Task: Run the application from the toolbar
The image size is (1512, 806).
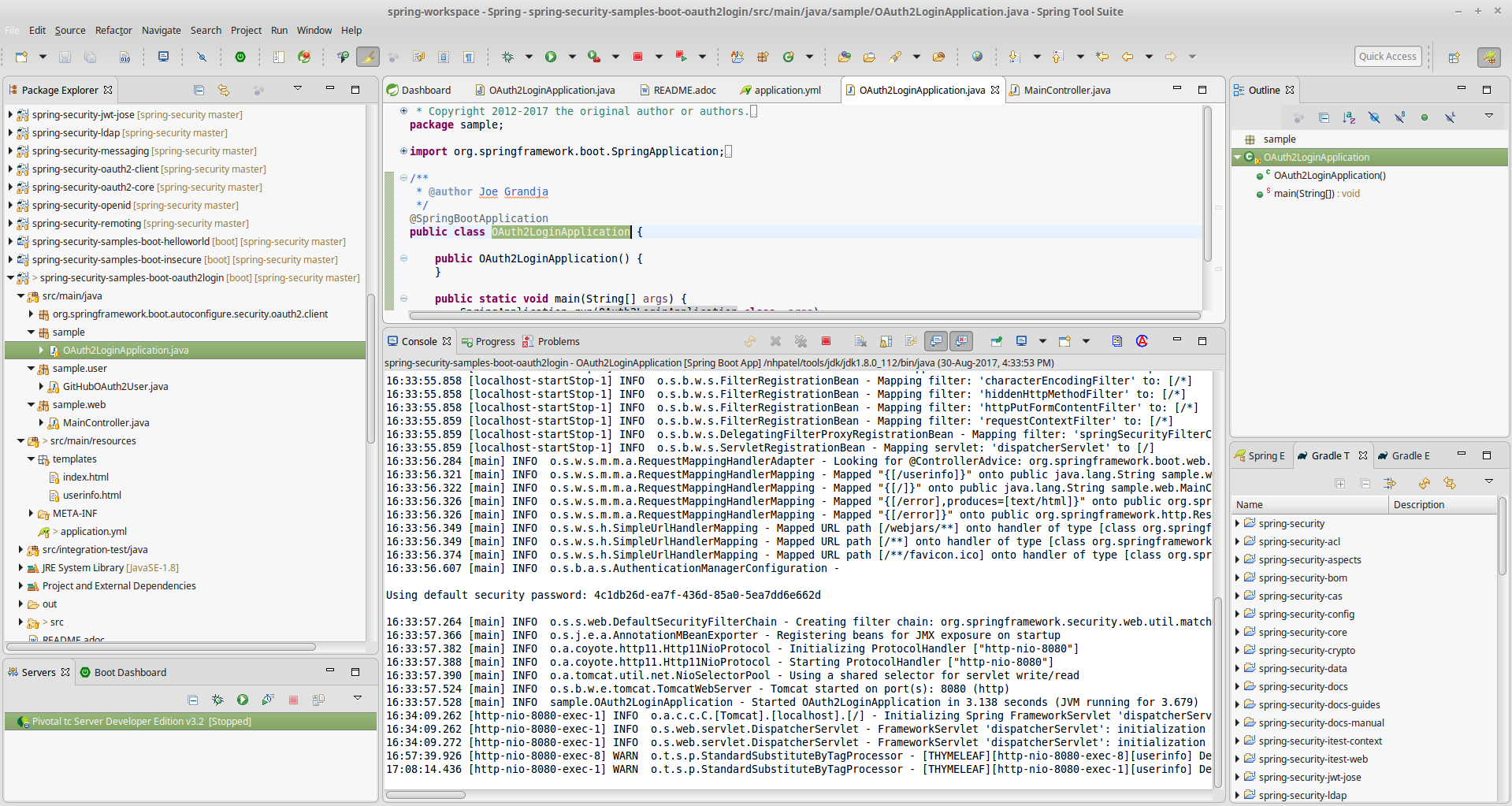Action: (x=551, y=57)
